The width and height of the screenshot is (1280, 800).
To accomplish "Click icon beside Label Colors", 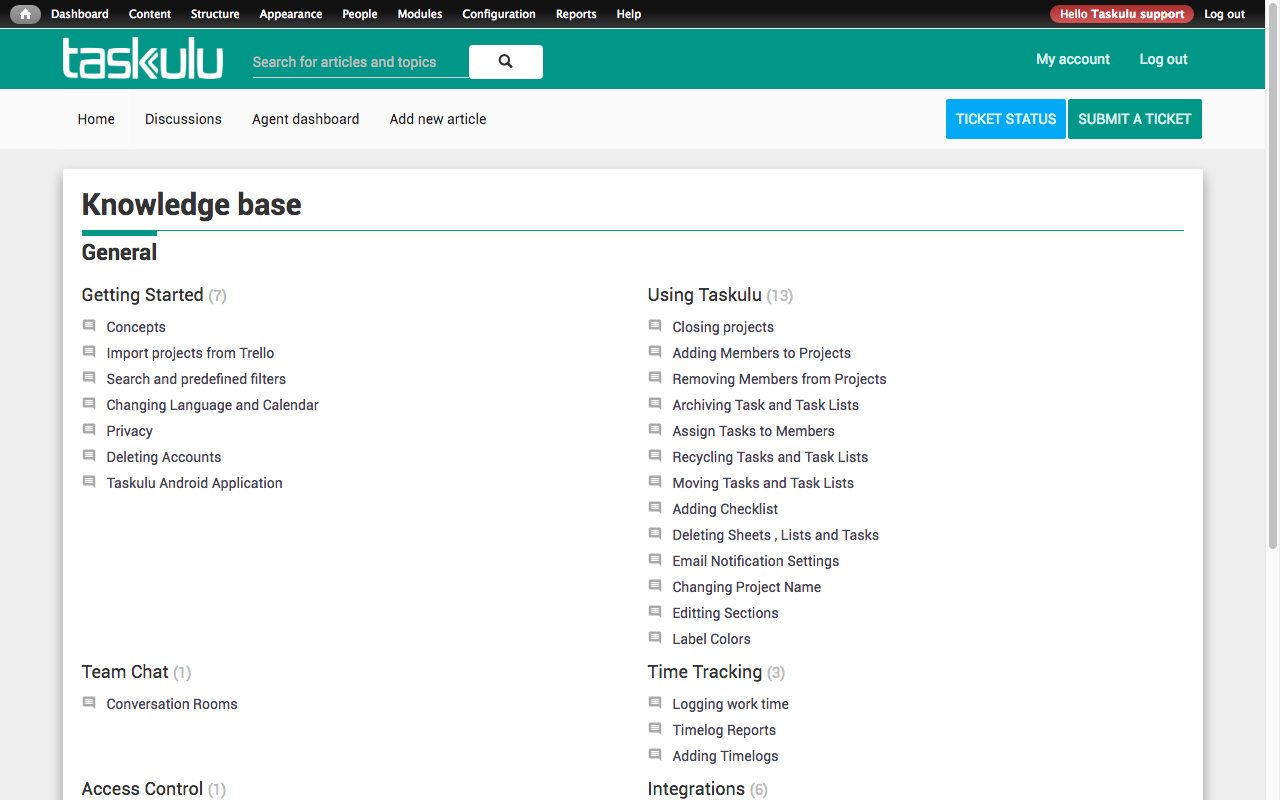I will click(x=655, y=638).
